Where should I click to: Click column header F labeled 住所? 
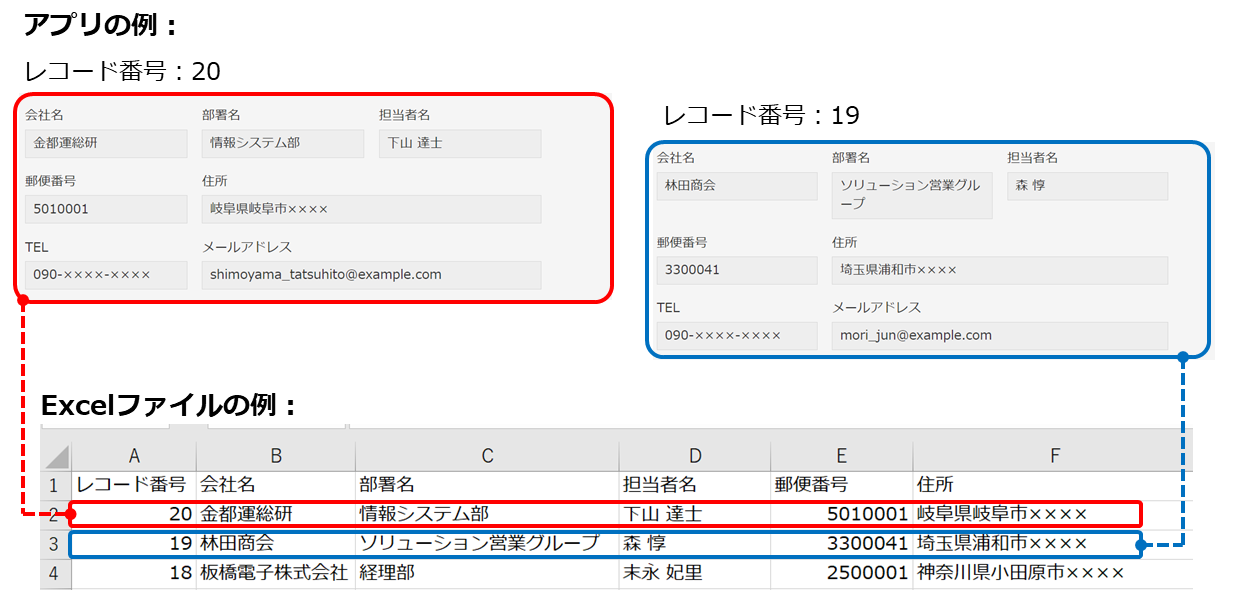click(x=1054, y=454)
